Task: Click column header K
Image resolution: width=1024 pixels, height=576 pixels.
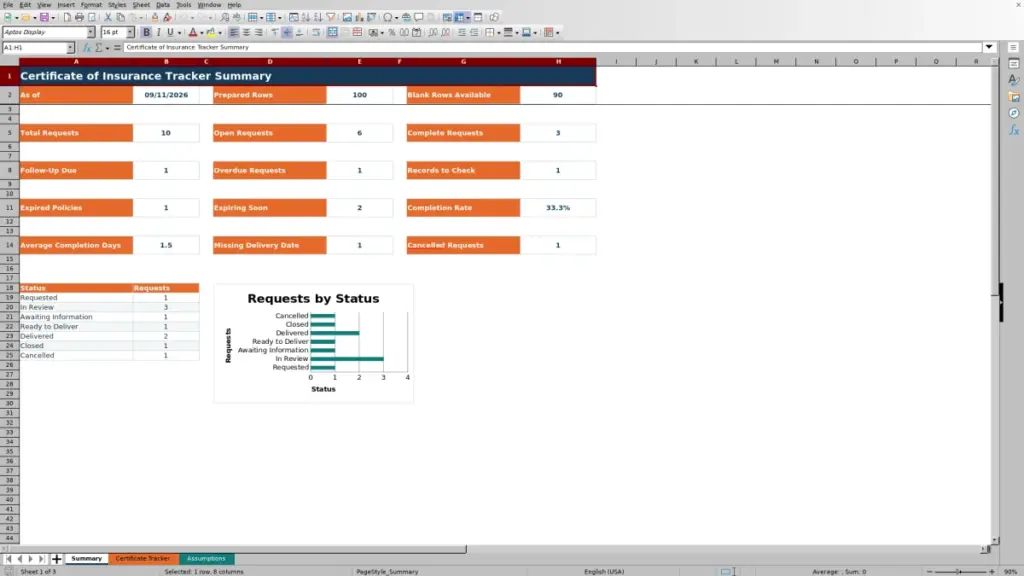Action: point(696,61)
